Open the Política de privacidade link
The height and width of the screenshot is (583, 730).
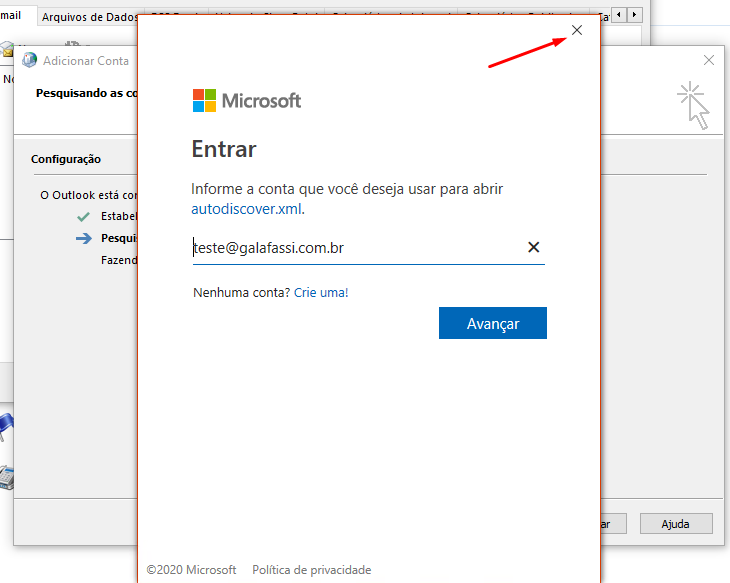[x=311, y=570]
